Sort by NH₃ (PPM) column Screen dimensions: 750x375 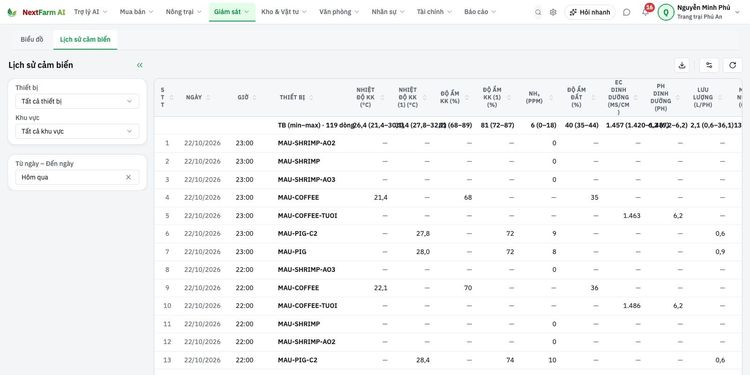(551, 98)
